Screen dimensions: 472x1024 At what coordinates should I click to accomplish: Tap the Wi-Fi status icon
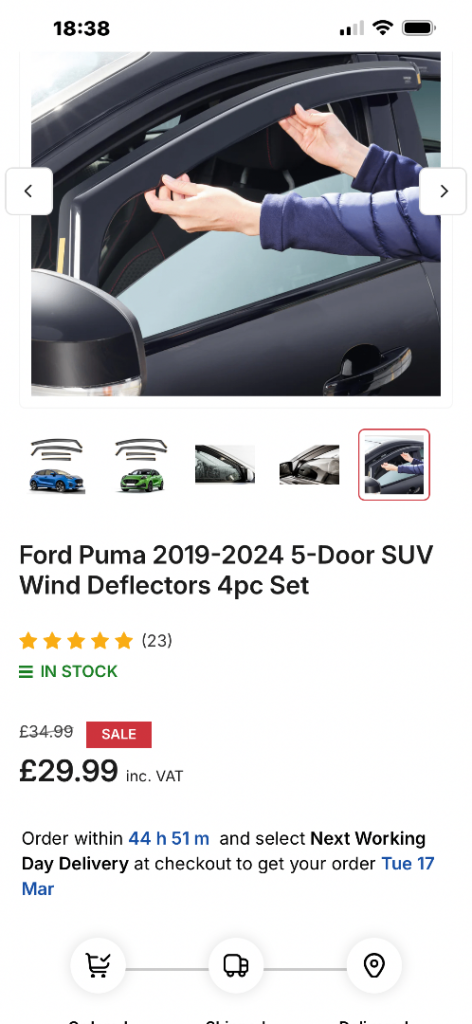(382, 28)
